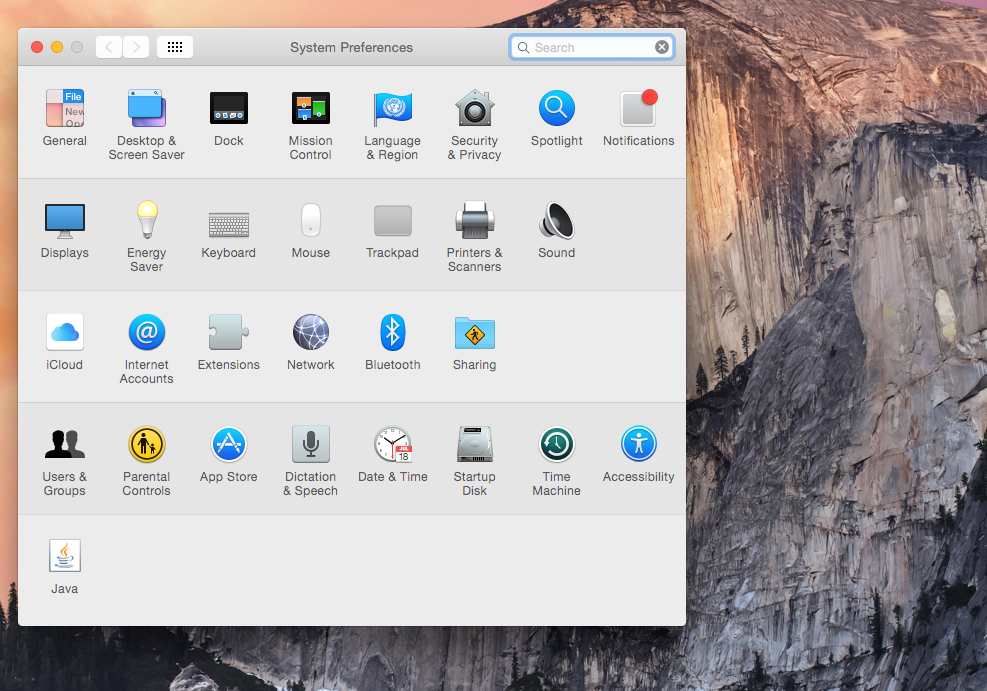Viewport: 987px width, 691px height.
Task: Click the Show All grid button
Action: [175, 47]
